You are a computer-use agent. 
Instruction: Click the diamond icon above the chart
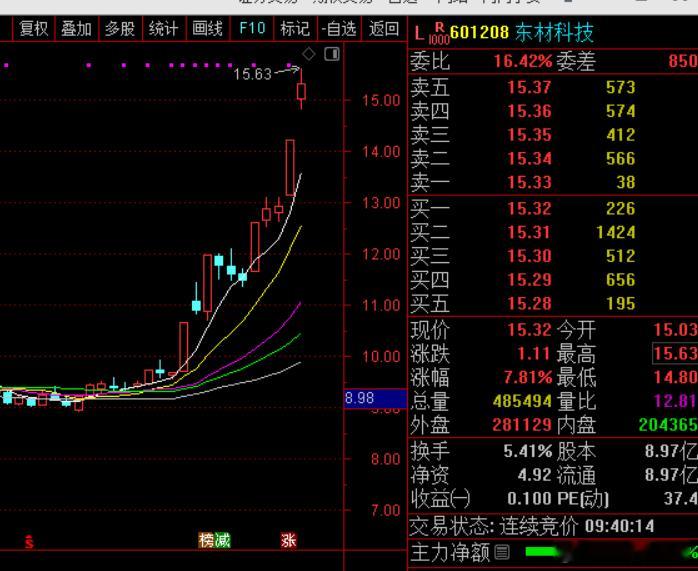309,54
